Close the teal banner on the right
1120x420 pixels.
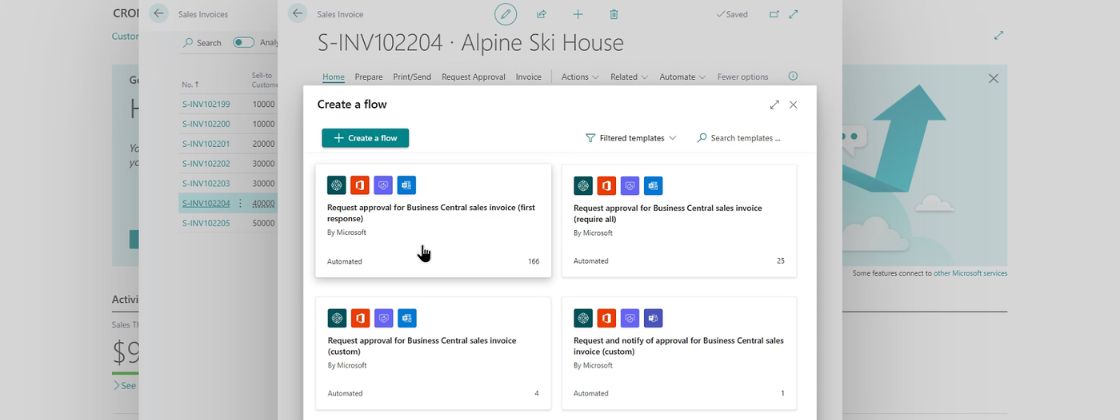994,79
